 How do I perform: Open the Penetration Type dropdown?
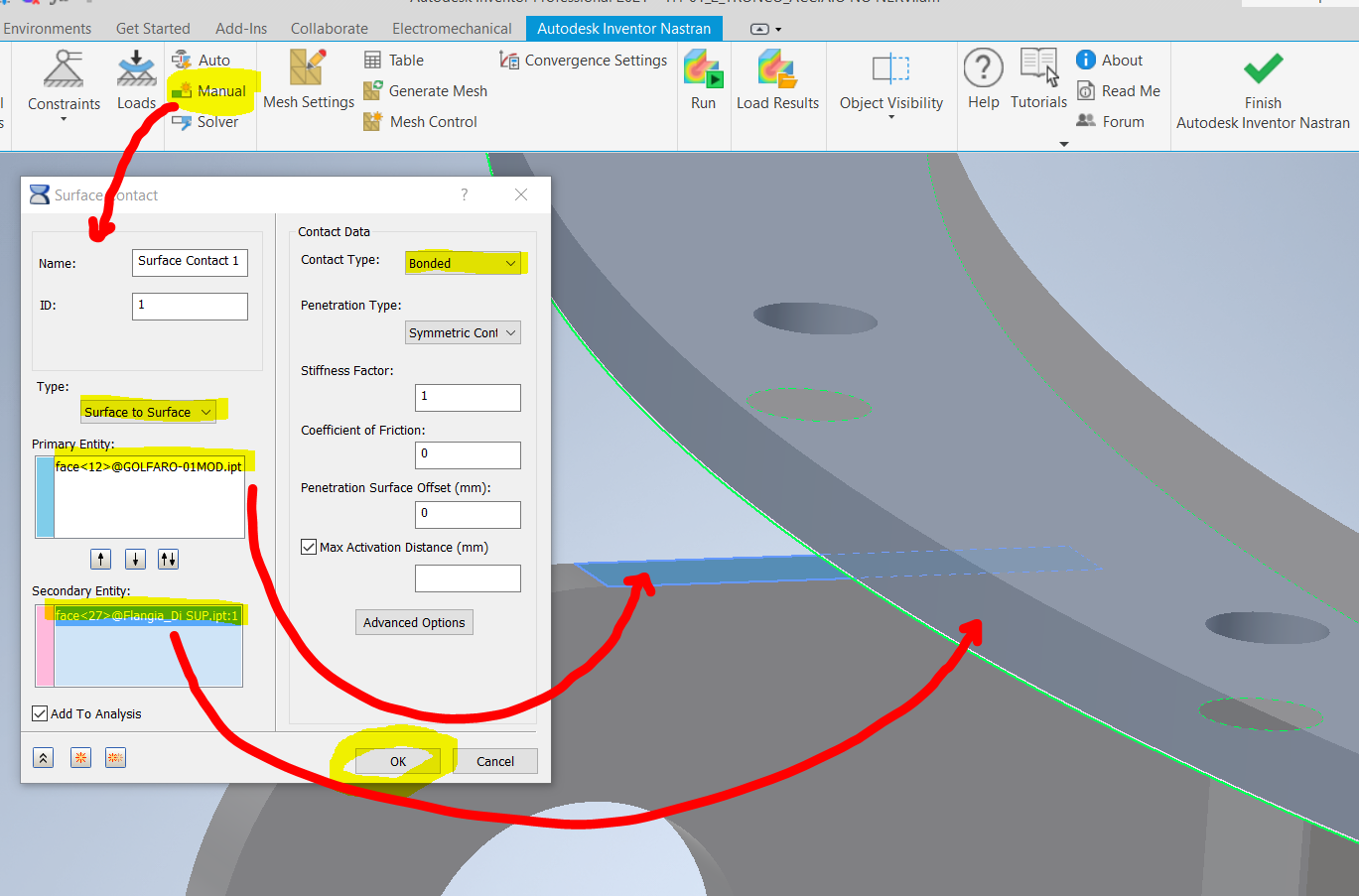[x=463, y=332]
